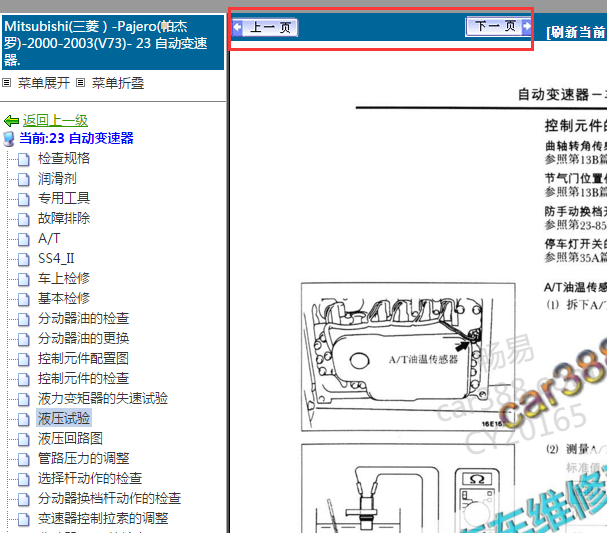Click the page icon beside 液压回路图
607x533 pixels.
[x=24, y=439]
